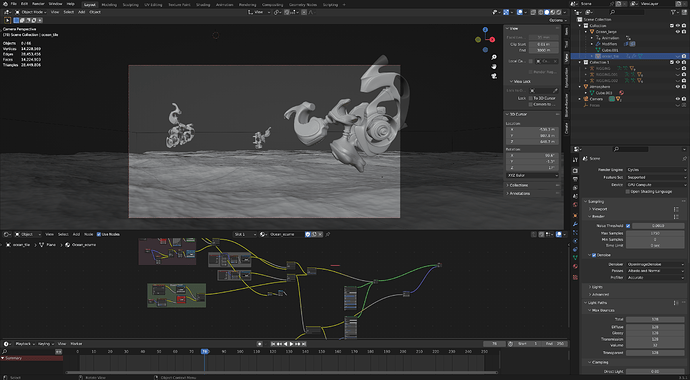Click the viewport pan hand gizmo
The width and height of the screenshot is (690, 380).
point(494,66)
